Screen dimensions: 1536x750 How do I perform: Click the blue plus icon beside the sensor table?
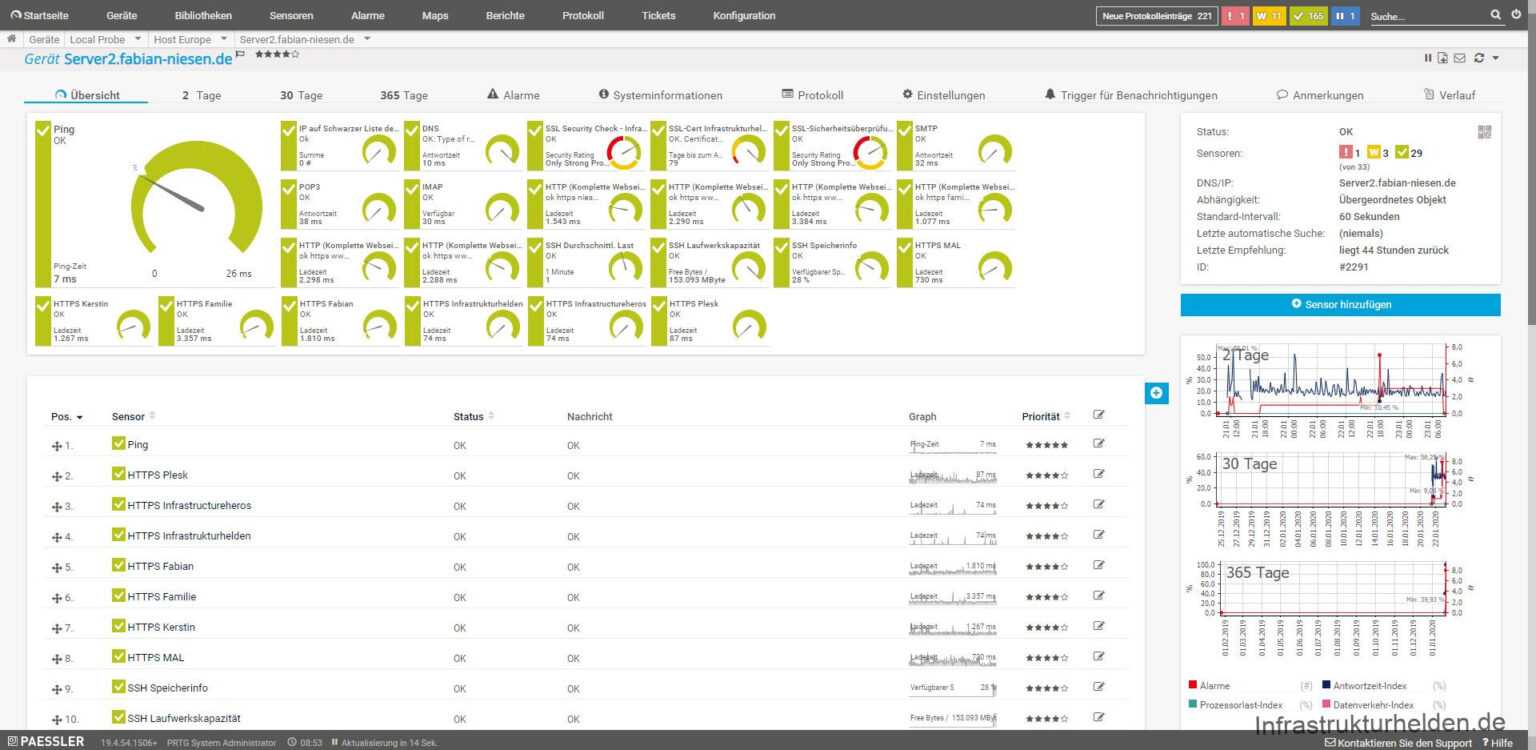point(1156,393)
